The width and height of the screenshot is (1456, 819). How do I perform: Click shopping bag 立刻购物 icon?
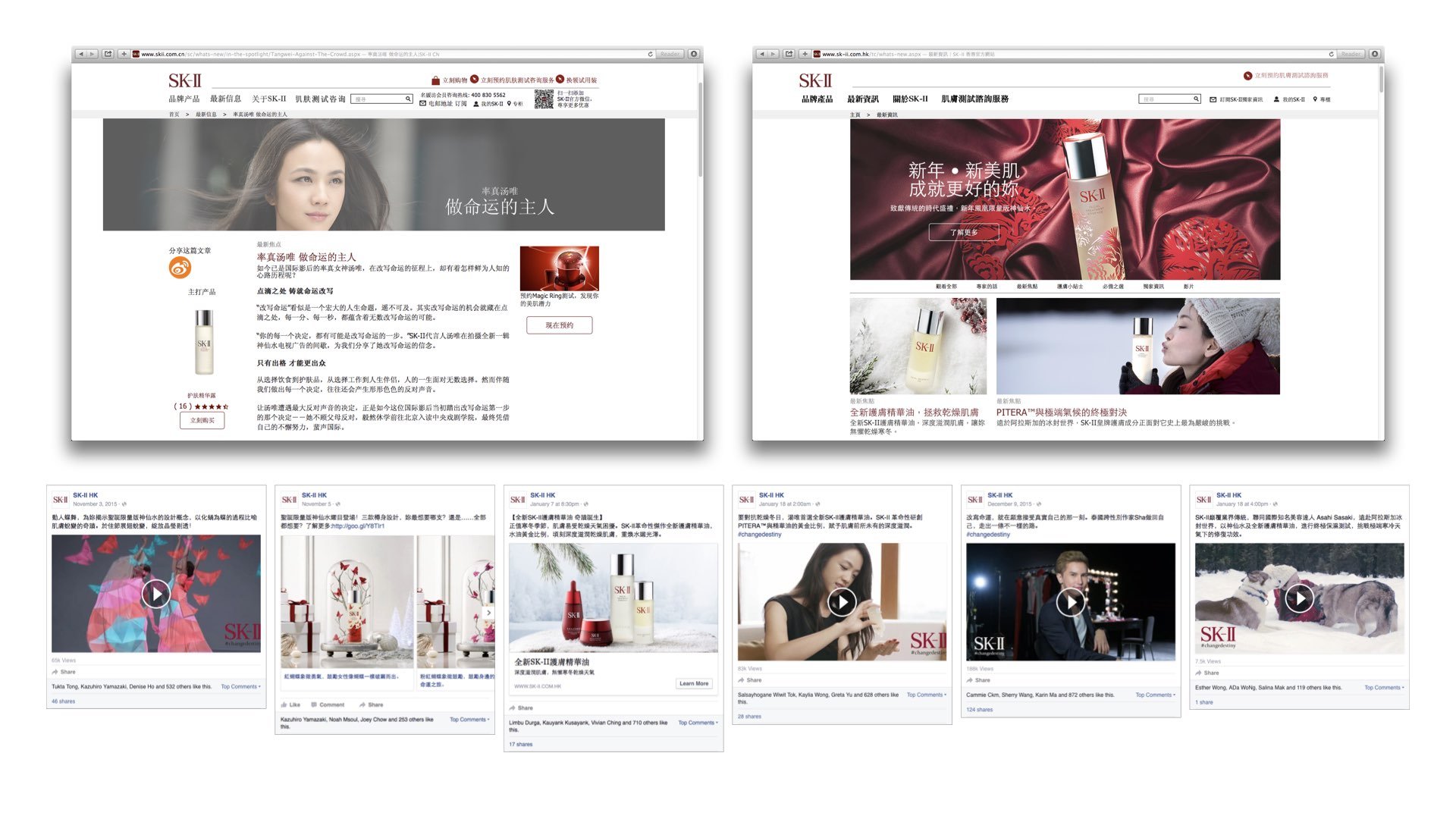click(435, 80)
